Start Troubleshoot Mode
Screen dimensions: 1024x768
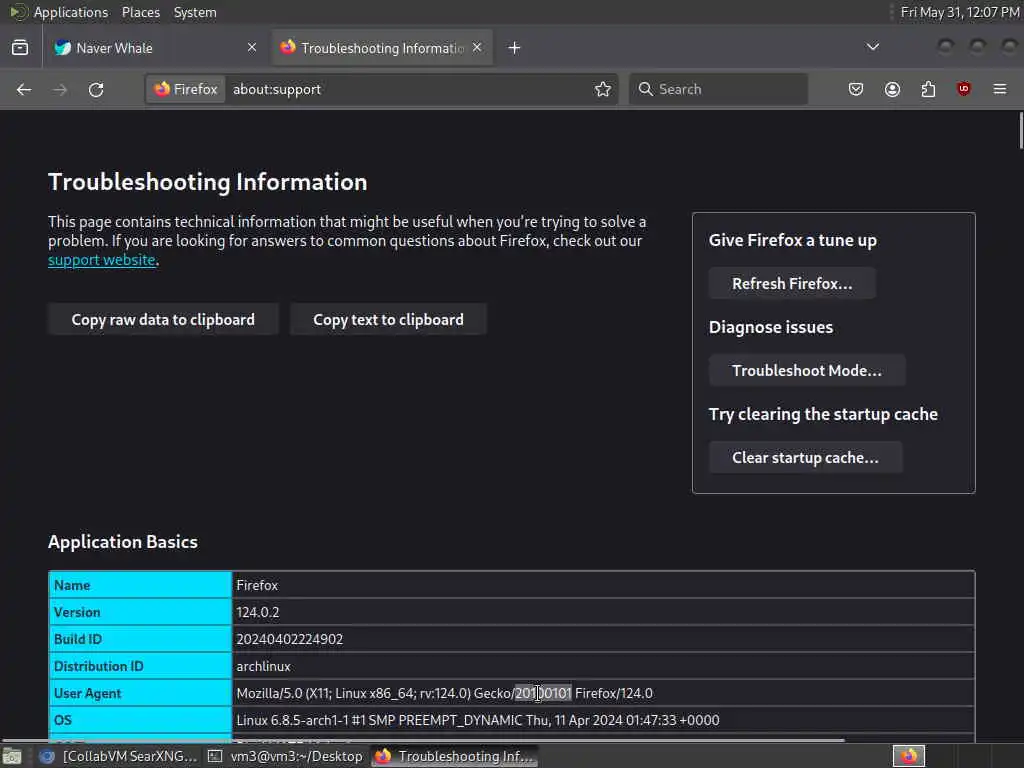tap(807, 370)
